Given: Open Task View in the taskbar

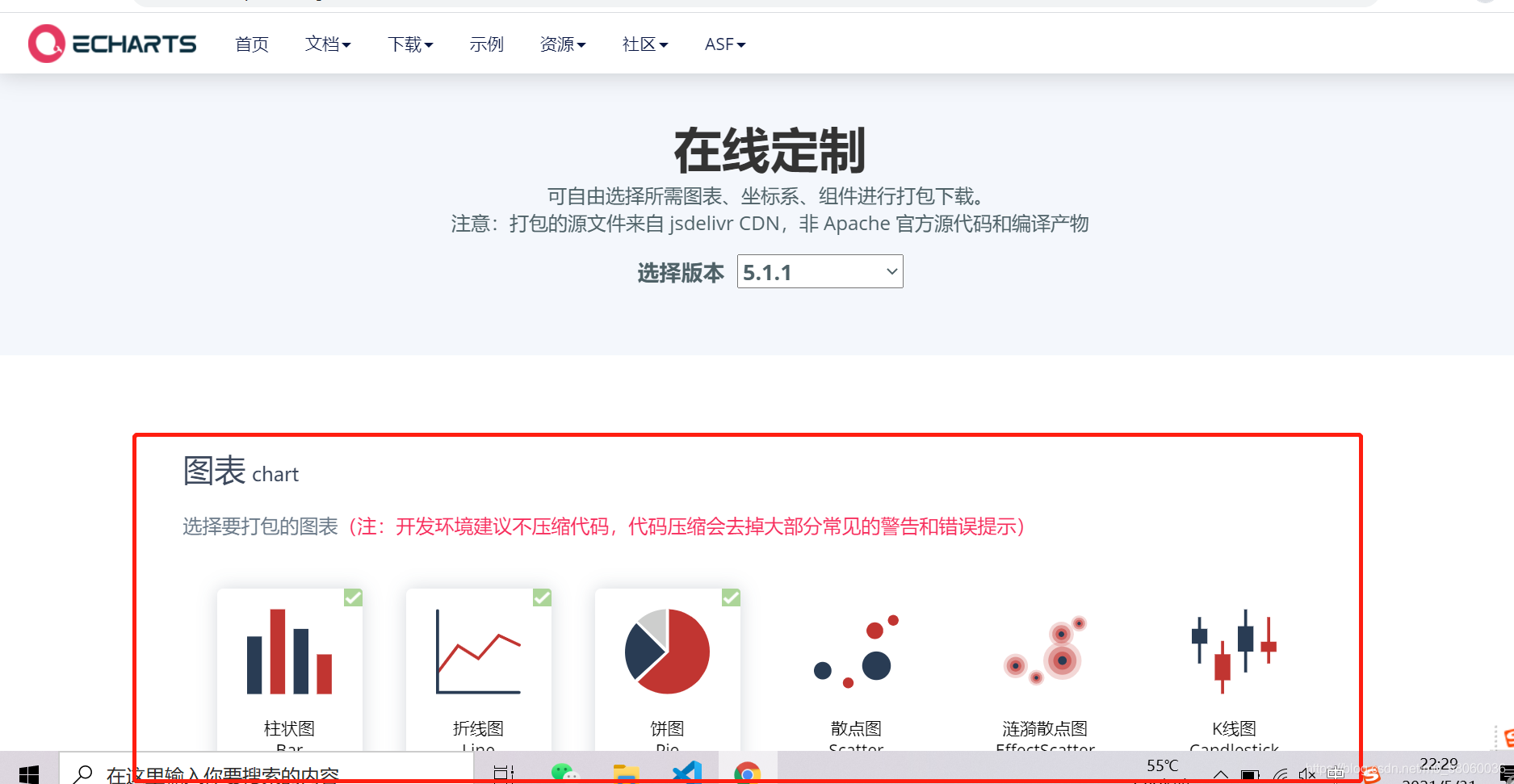Looking at the screenshot, I should (x=504, y=773).
